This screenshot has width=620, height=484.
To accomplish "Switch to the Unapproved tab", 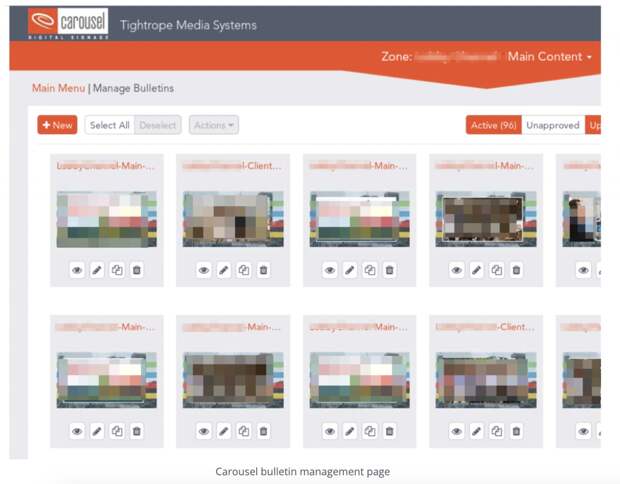I will [553, 125].
